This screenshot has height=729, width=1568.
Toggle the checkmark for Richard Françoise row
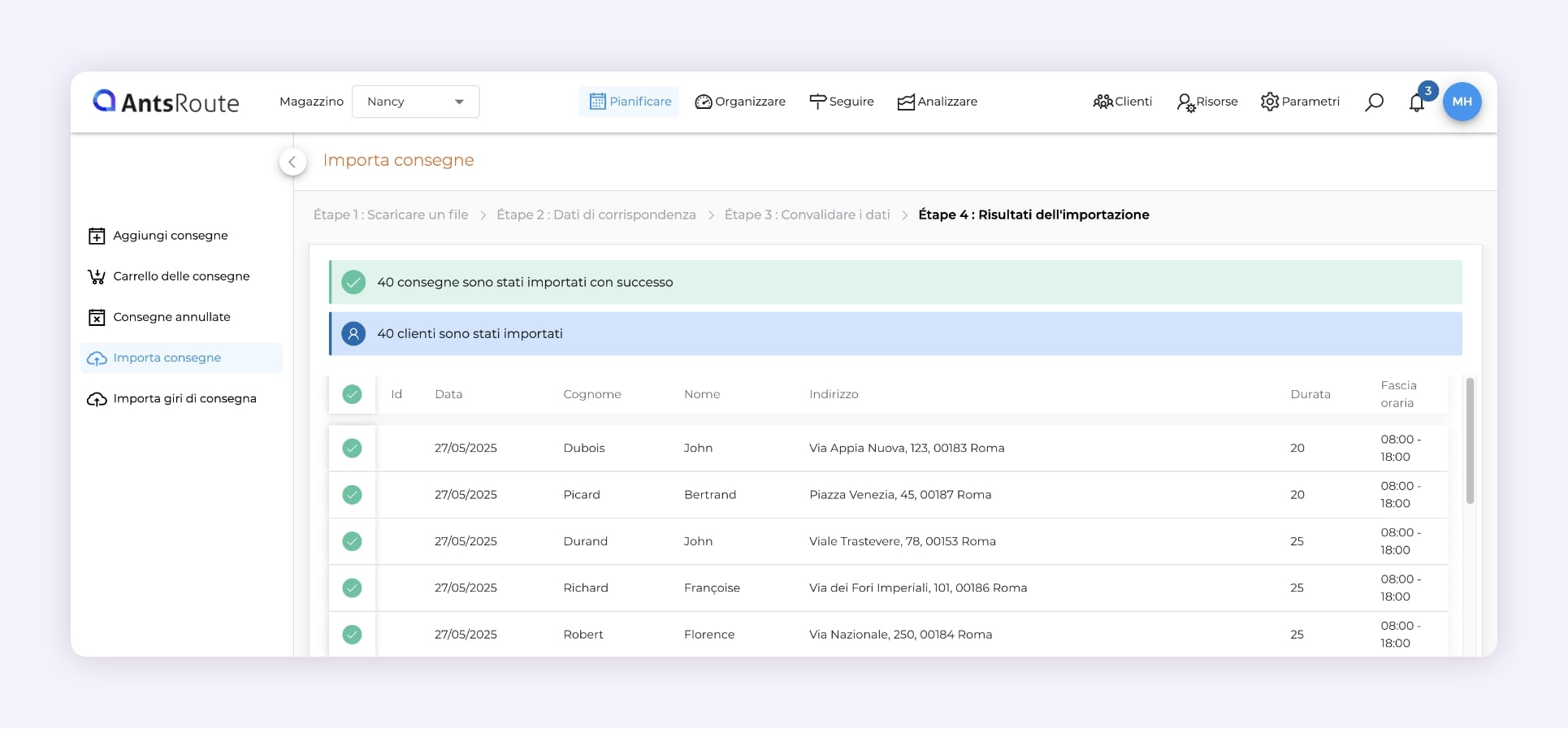[x=352, y=588]
